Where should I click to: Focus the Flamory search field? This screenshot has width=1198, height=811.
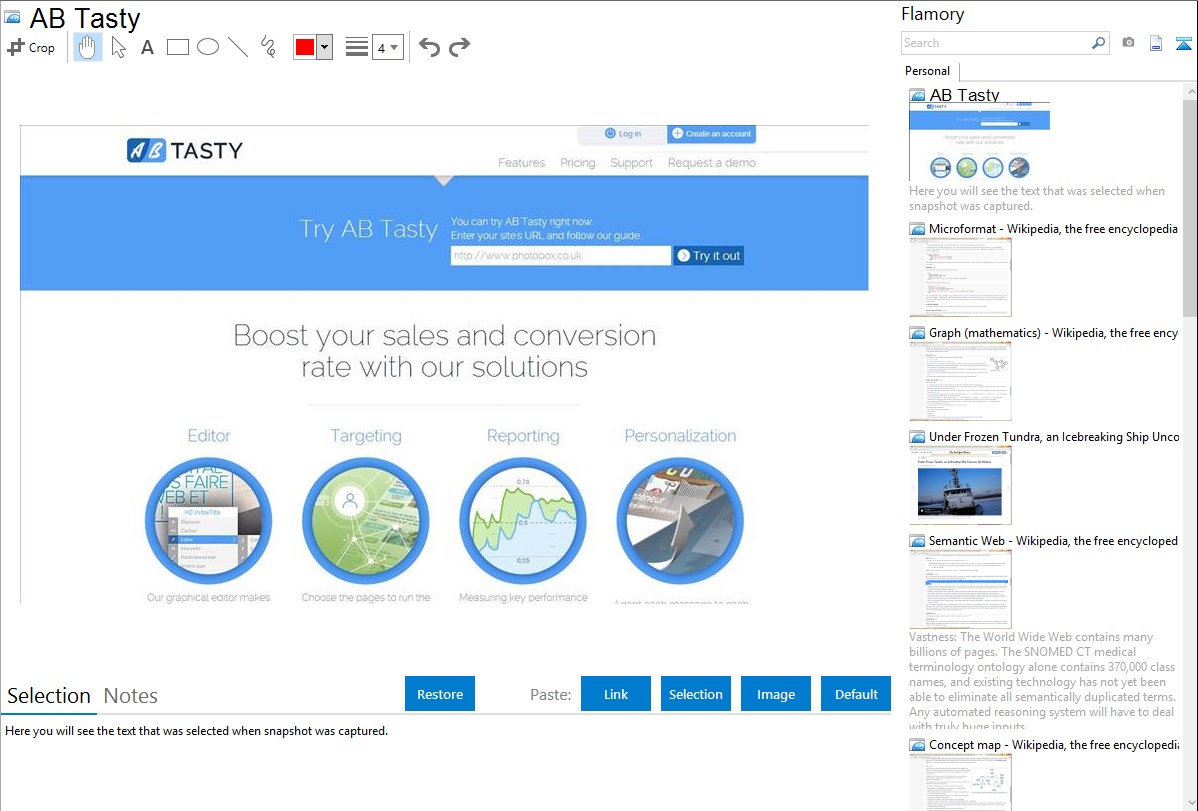coord(996,43)
